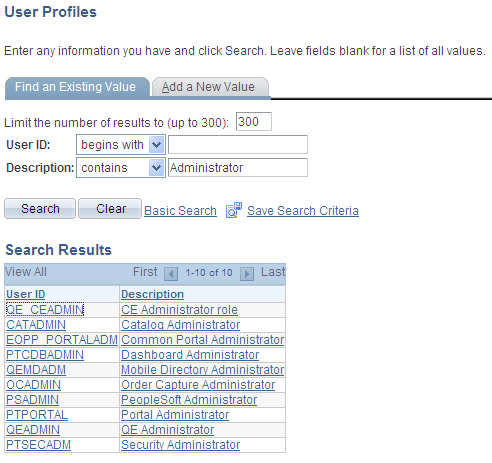Screen dimensions: 492x463
Task: Switch to Add a New Value tab
Action: click(x=209, y=87)
